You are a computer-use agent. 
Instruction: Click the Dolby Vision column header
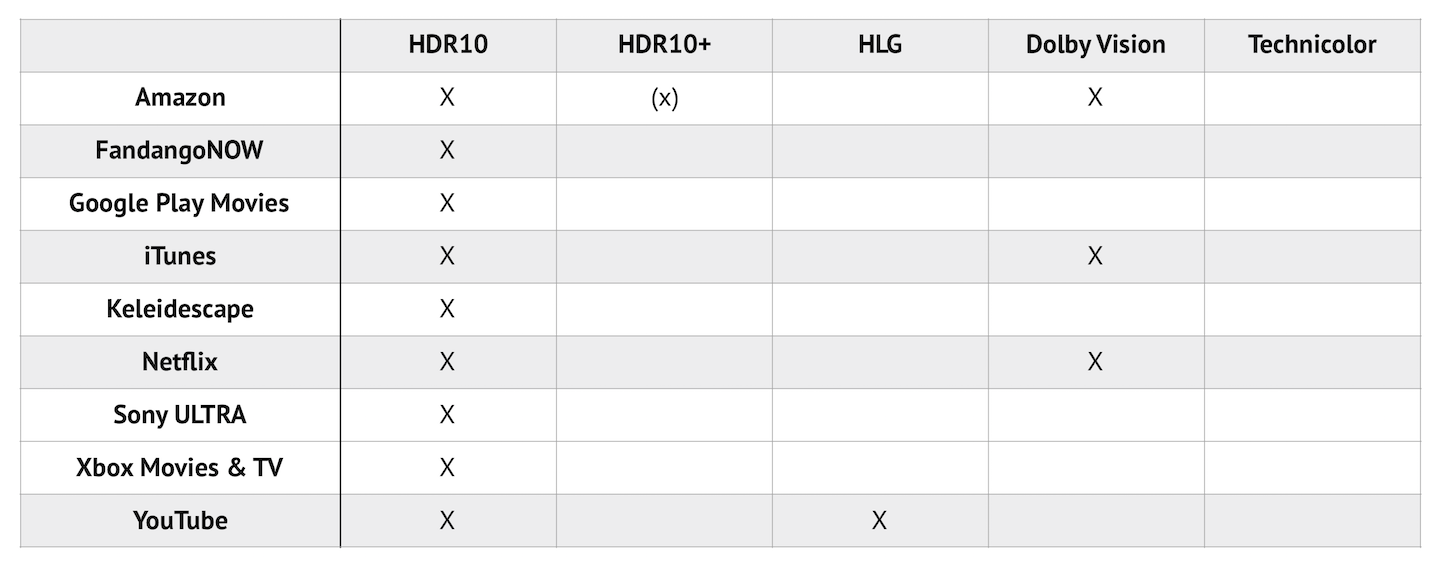pos(1095,45)
